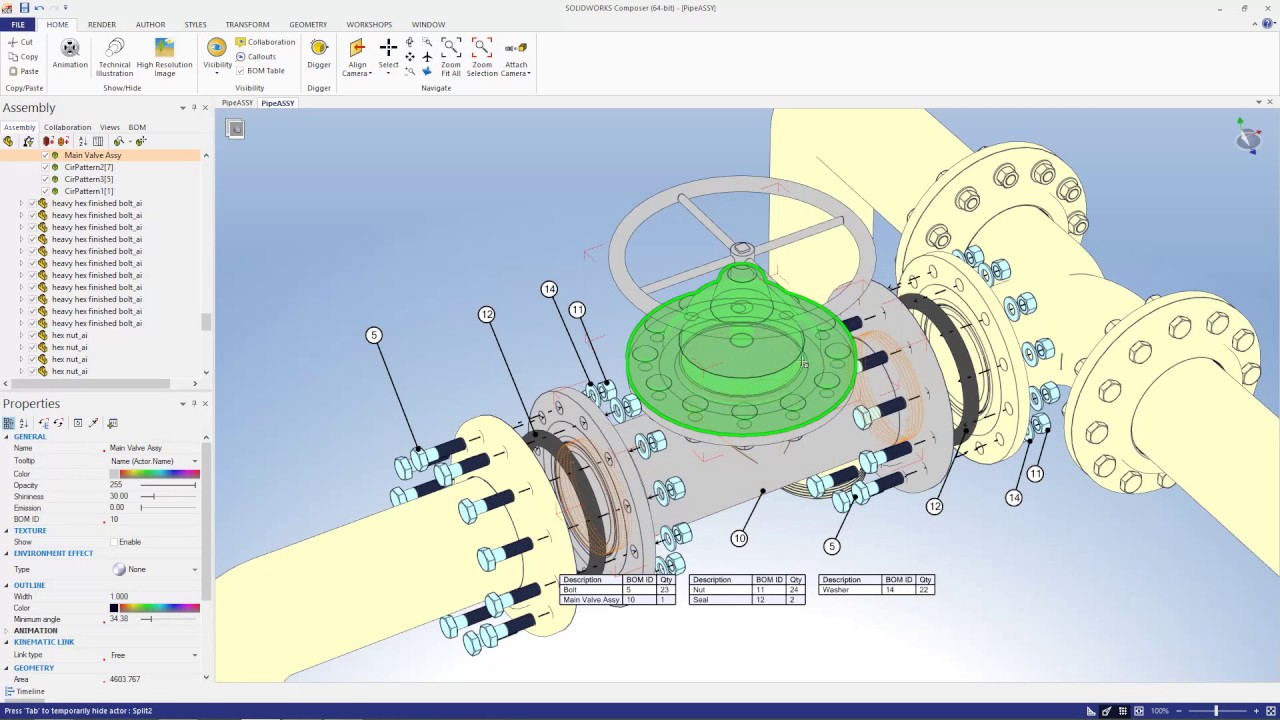Image resolution: width=1280 pixels, height=720 pixels.
Task: Open the FILE menu
Action: [x=18, y=24]
